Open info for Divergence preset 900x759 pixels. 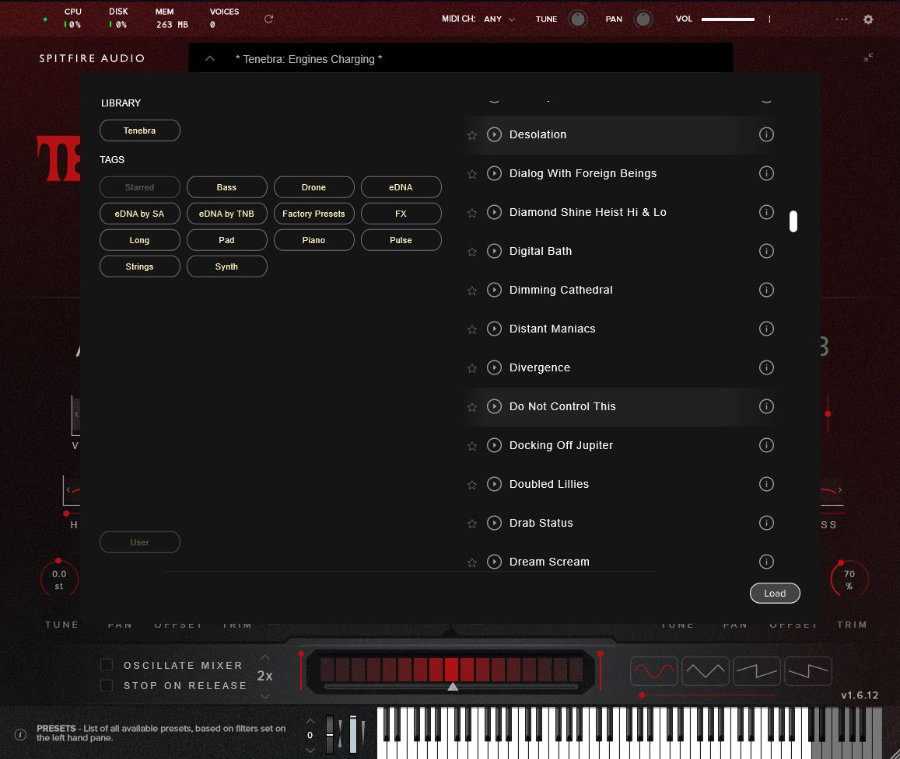point(766,367)
